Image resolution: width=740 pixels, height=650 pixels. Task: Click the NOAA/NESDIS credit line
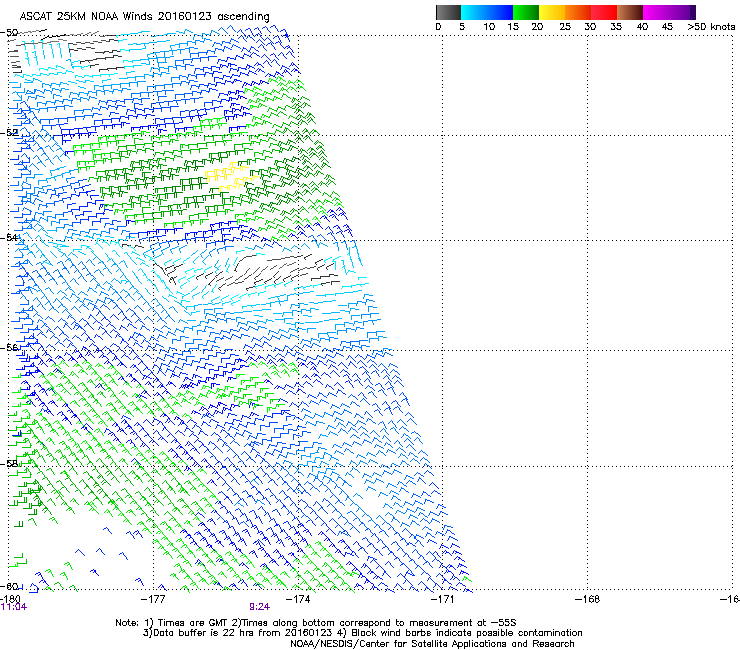pos(432,644)
